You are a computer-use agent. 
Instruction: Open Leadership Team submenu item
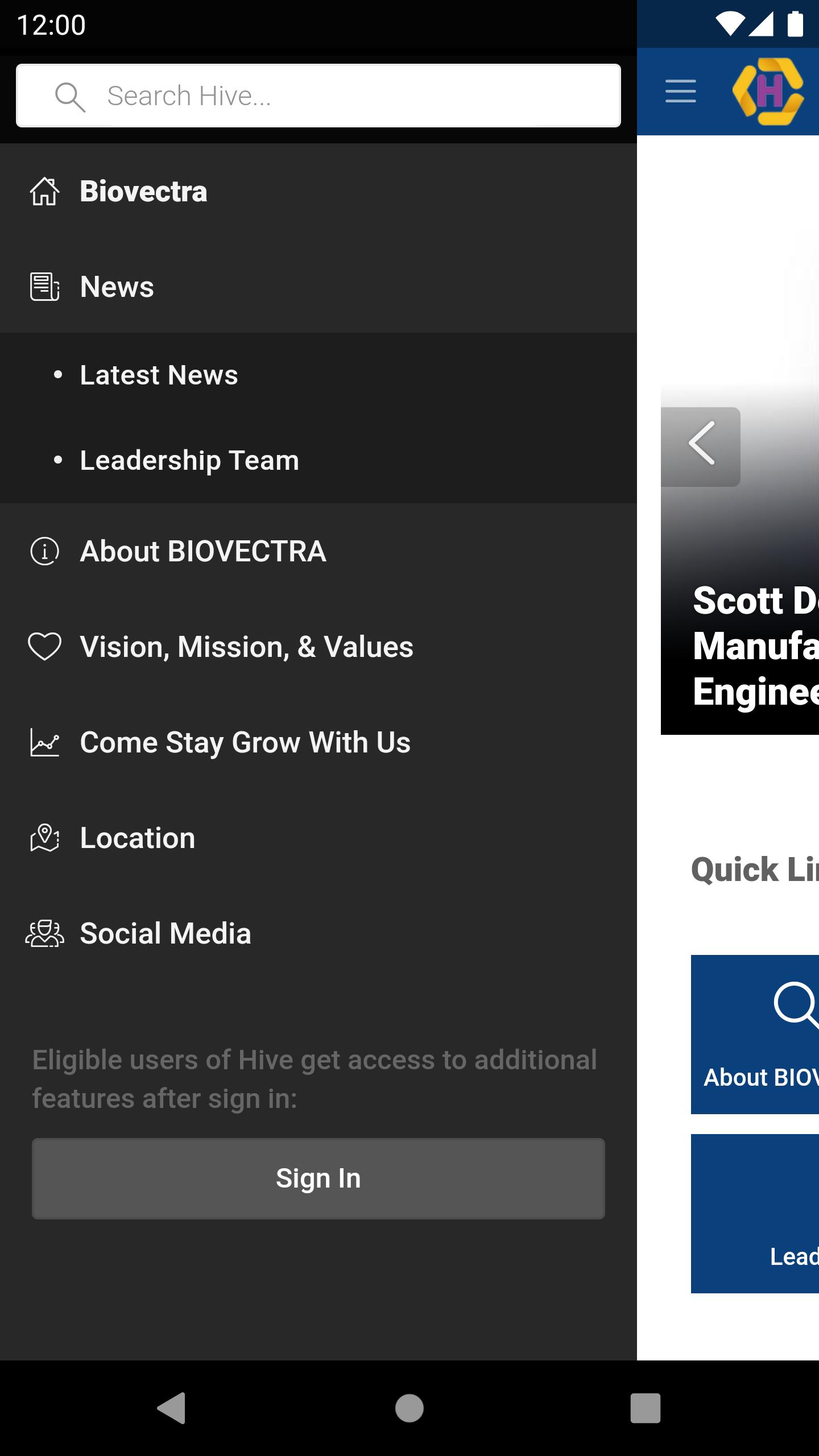pos(318,461)
